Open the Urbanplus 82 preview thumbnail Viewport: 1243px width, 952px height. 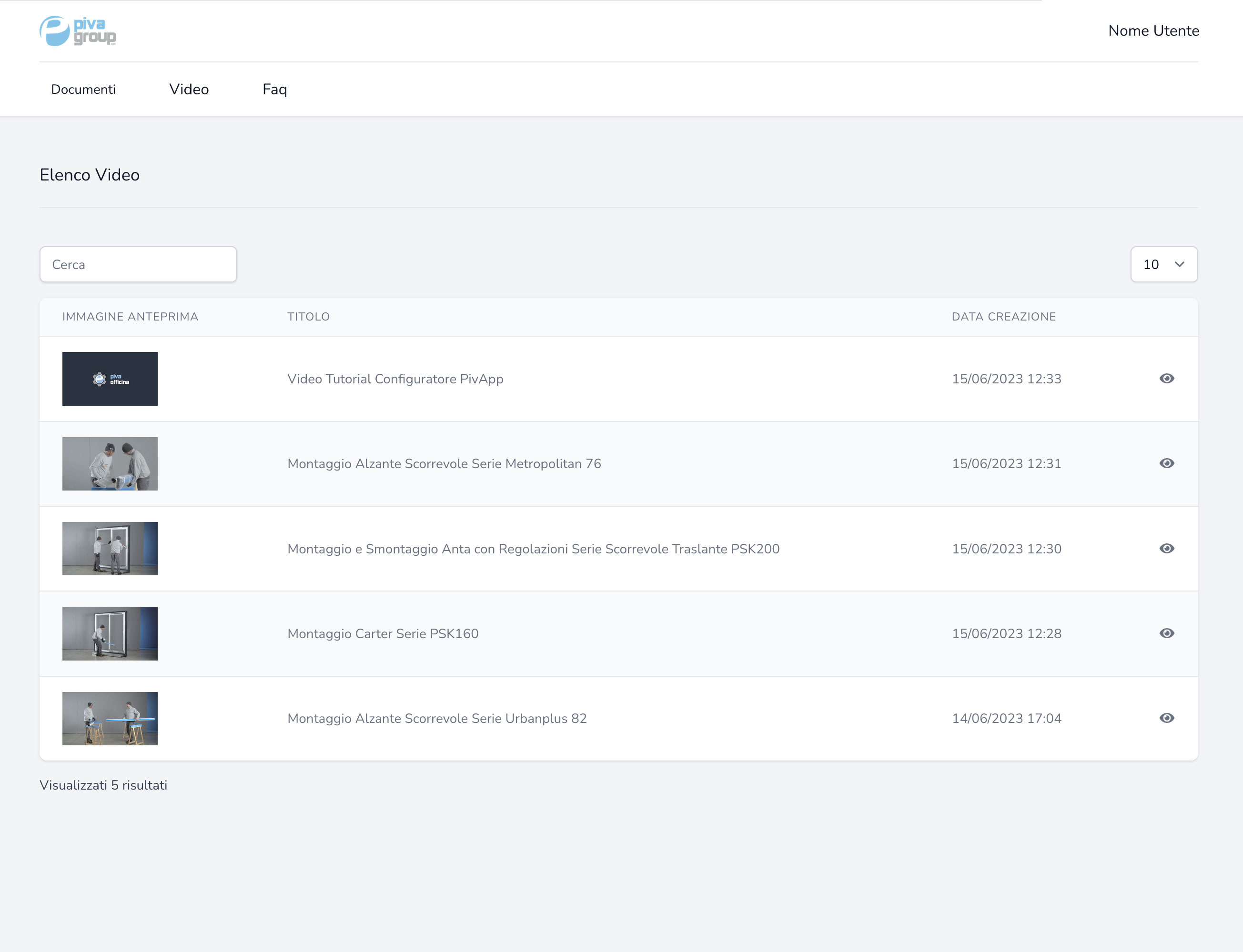pyautogui.click(x=110, y=719)
